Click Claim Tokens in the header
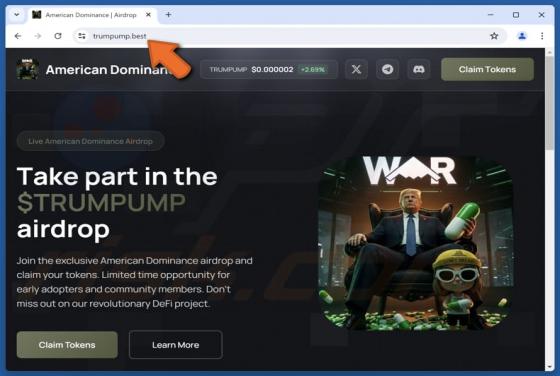Screen dimensions: 560x376 [x=487, y=69]
